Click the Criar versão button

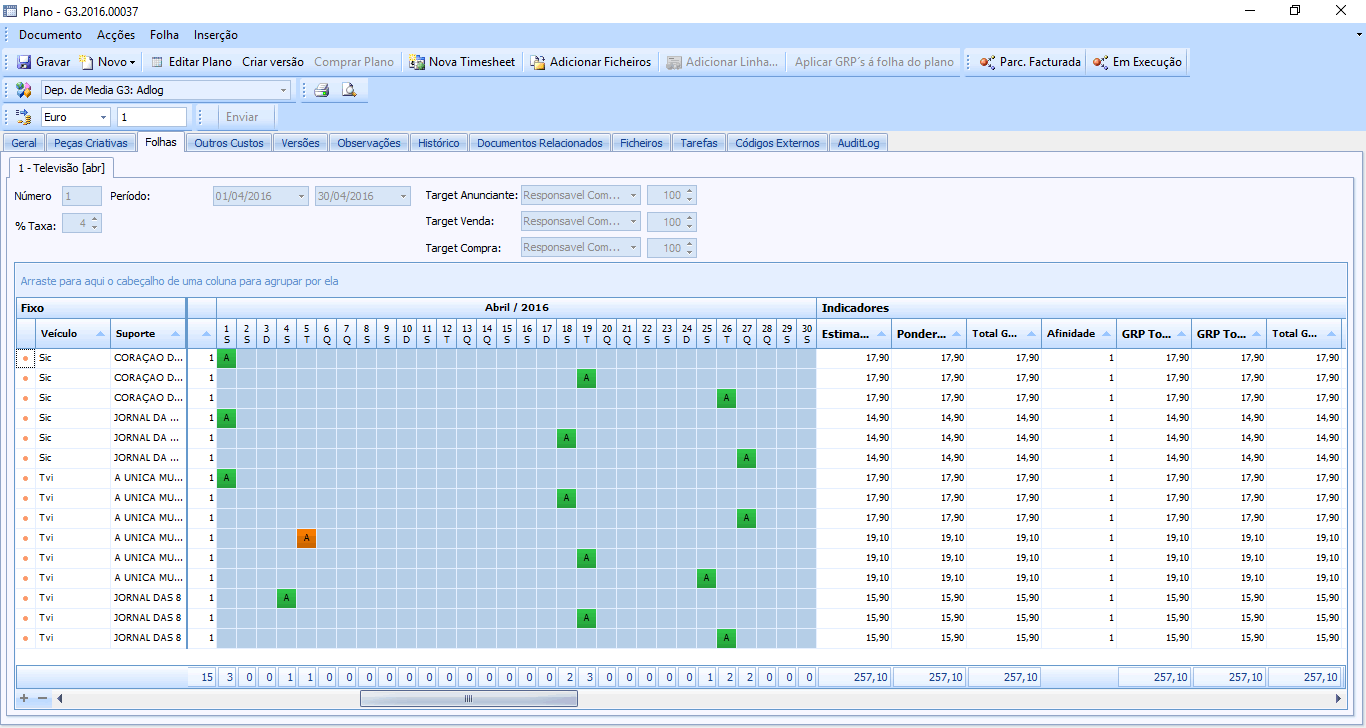pos(272,62)
